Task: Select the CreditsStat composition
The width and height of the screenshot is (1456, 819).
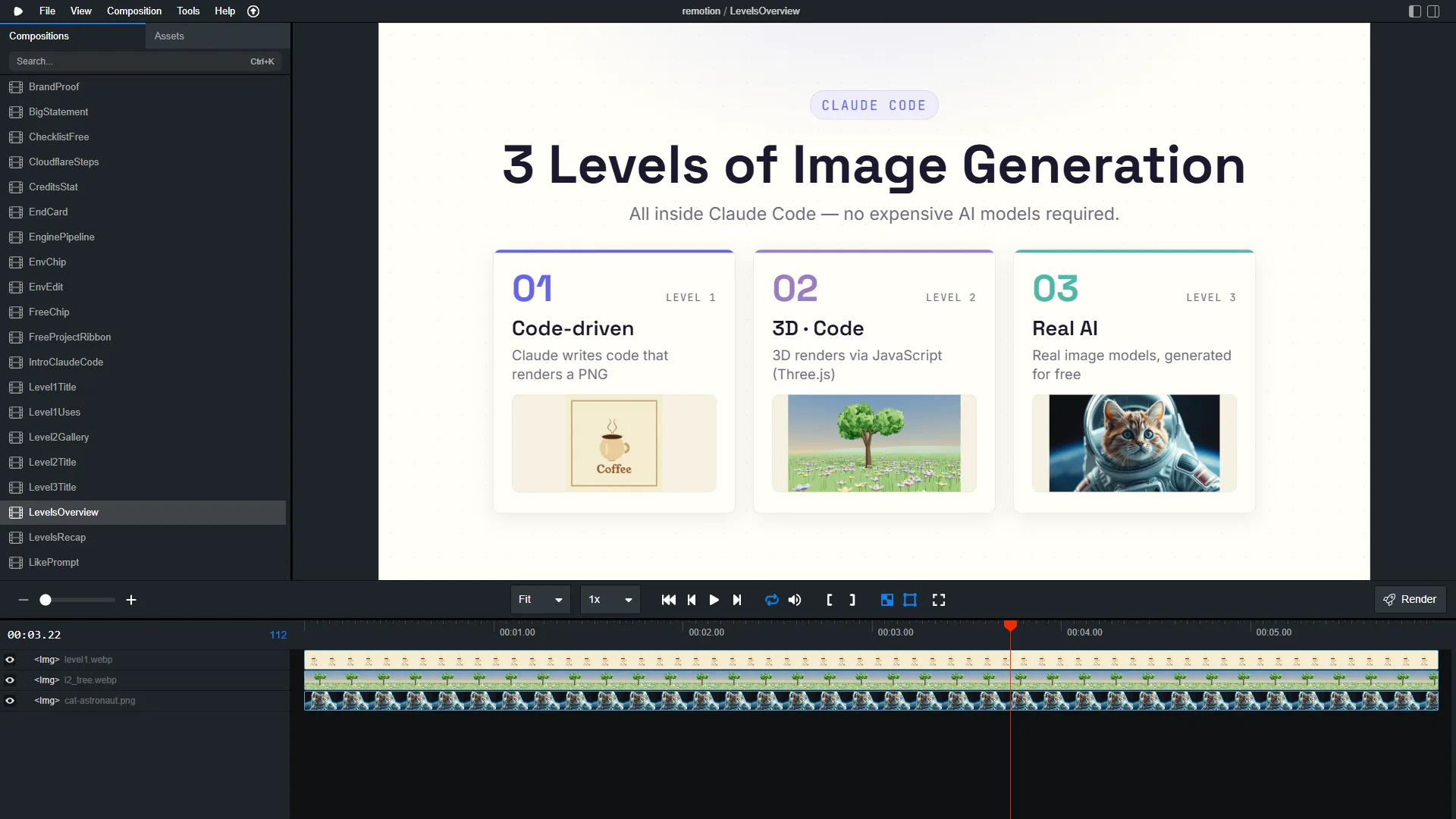Action: tap(143, 187)
